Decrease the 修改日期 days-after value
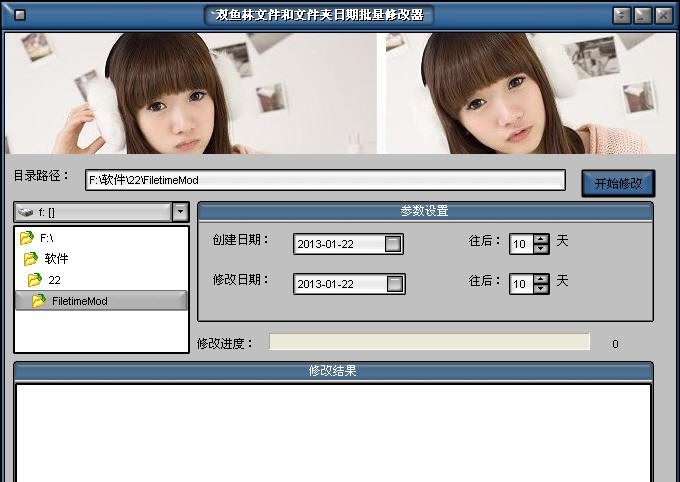This screenshot has height=482, width=680. [x=541, y=289]
